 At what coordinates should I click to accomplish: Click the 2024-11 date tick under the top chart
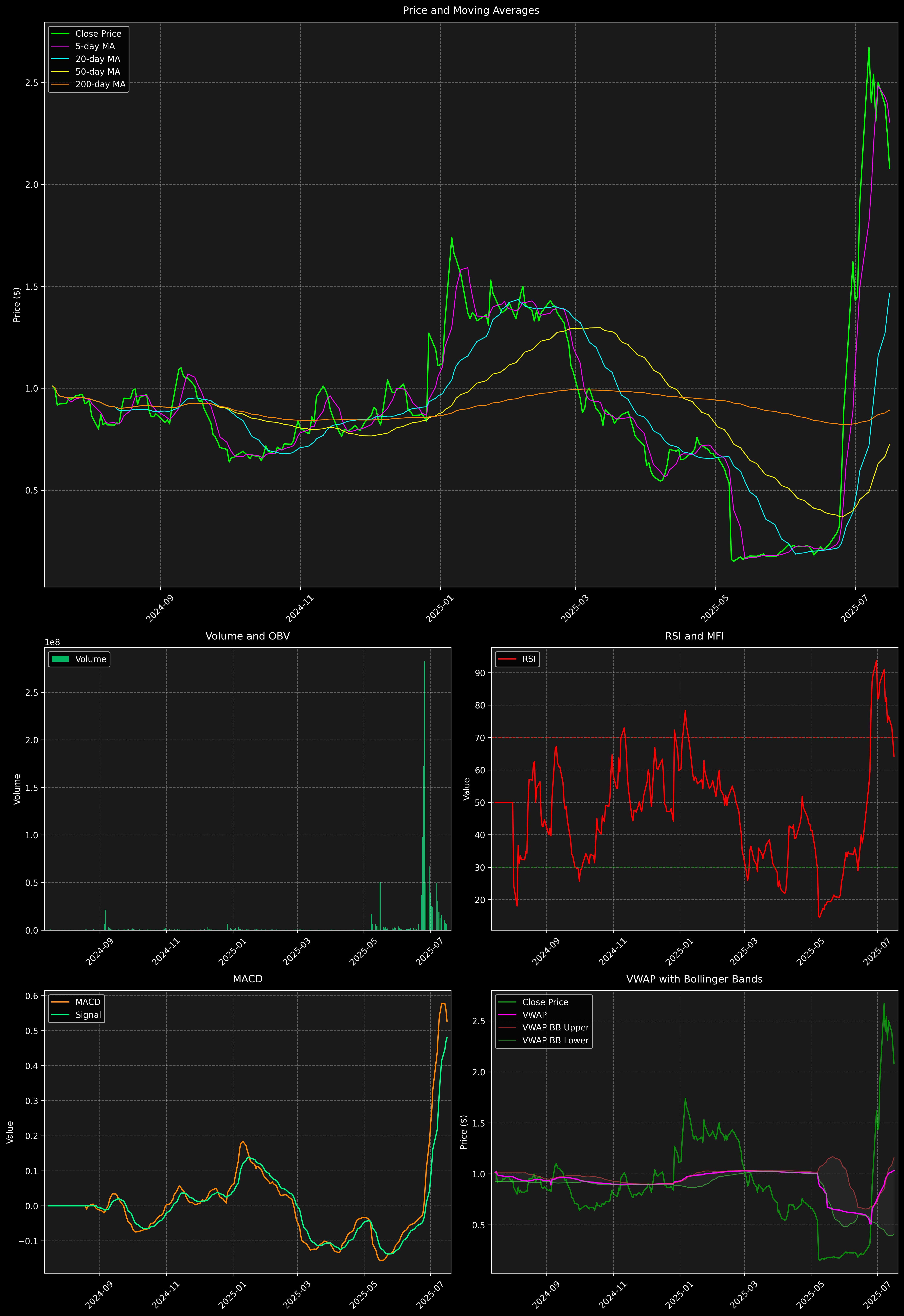tap(300, 608)
